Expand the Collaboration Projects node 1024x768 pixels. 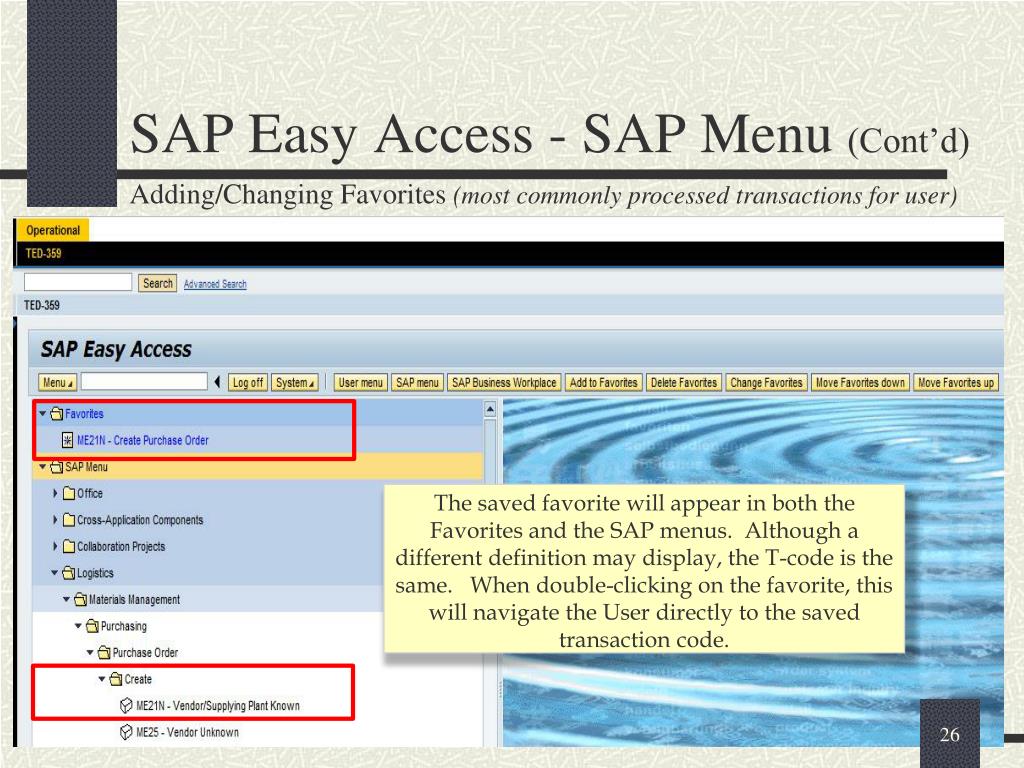click(55, 546)
